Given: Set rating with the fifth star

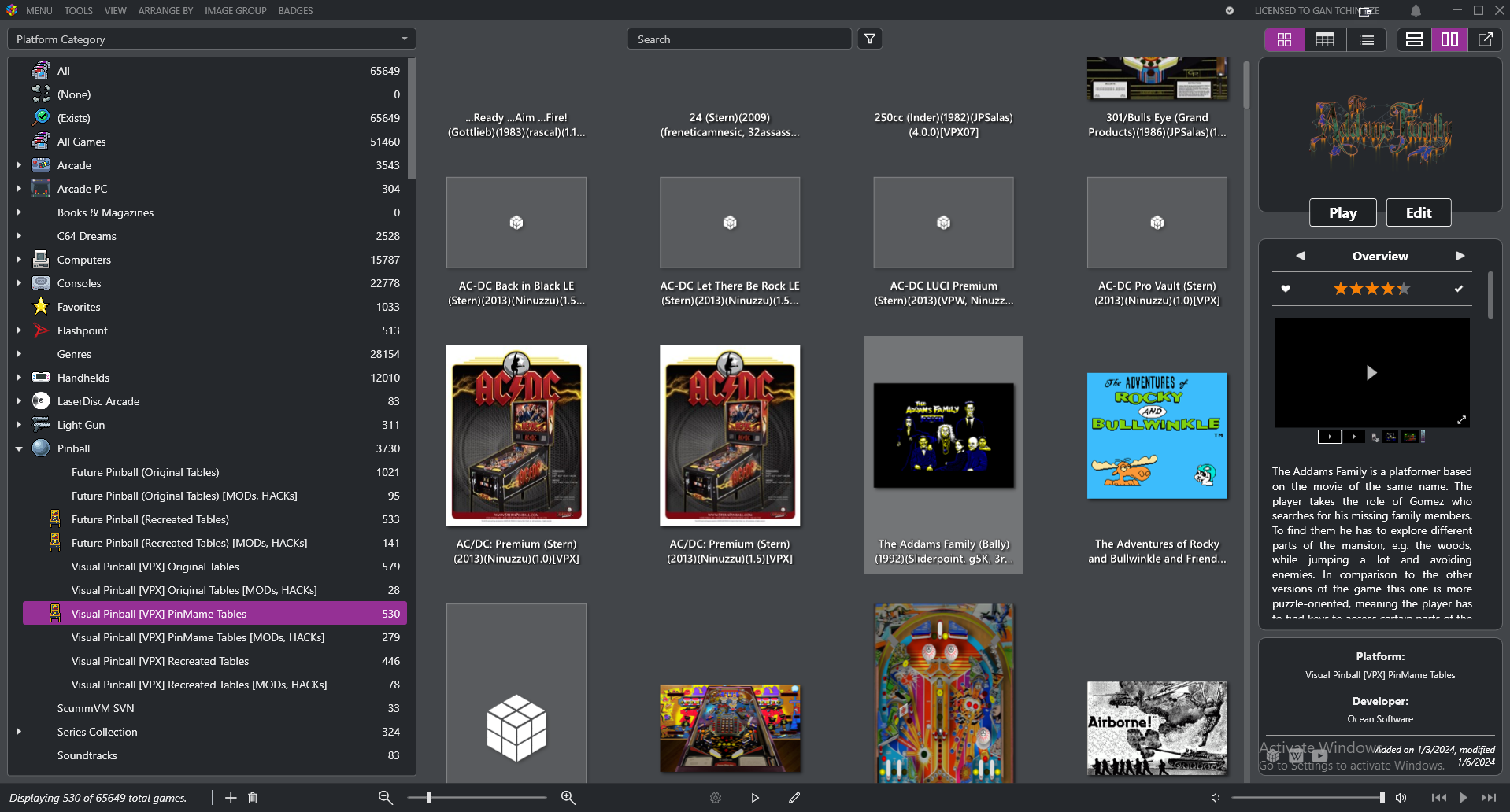Looking at the screenshot, I should click(x=1404, y=289).
